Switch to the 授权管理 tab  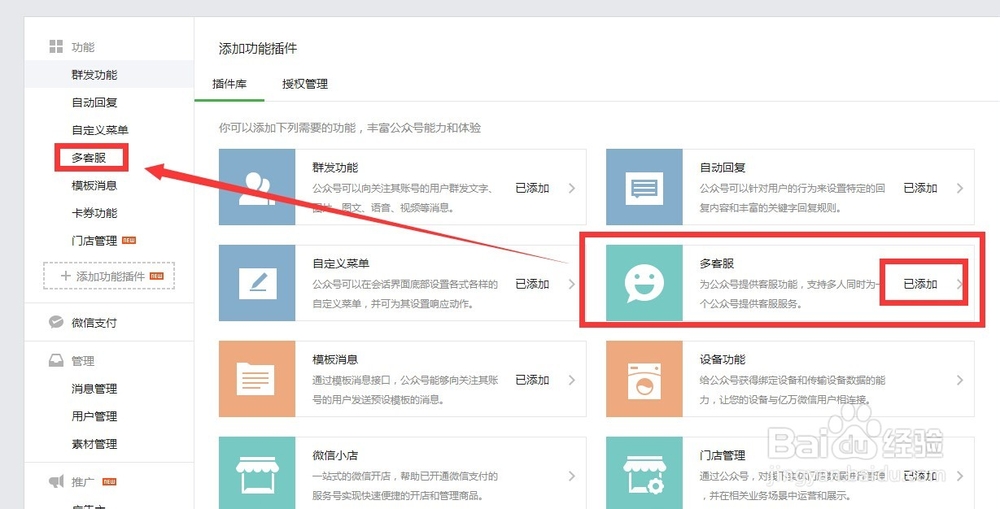(x=305, y=84)
